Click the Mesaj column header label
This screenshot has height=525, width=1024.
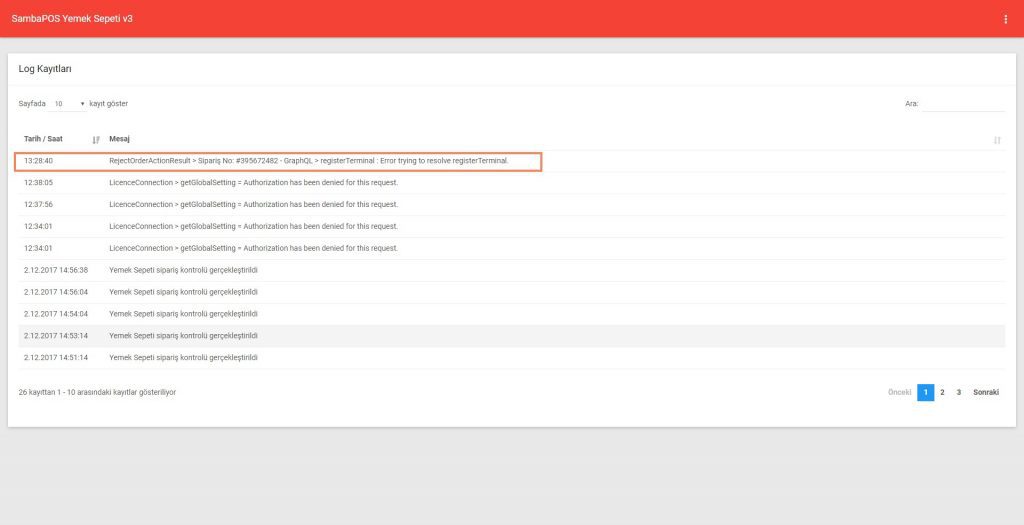(x=120, y=139)
